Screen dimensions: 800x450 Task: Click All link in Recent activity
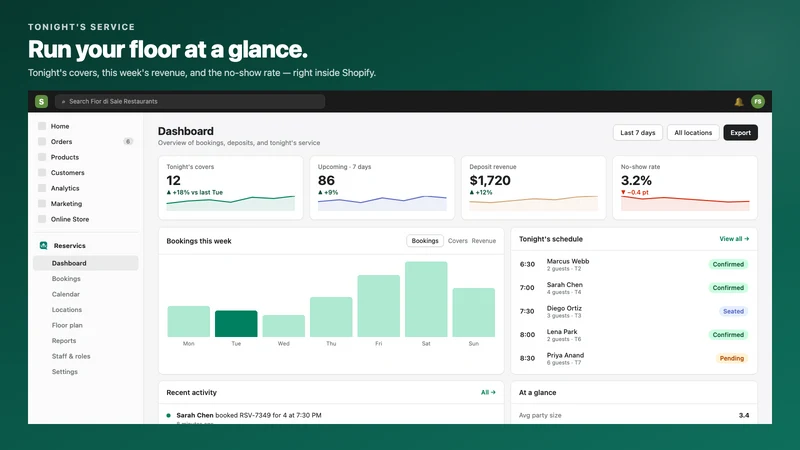(x=488, y=392)
